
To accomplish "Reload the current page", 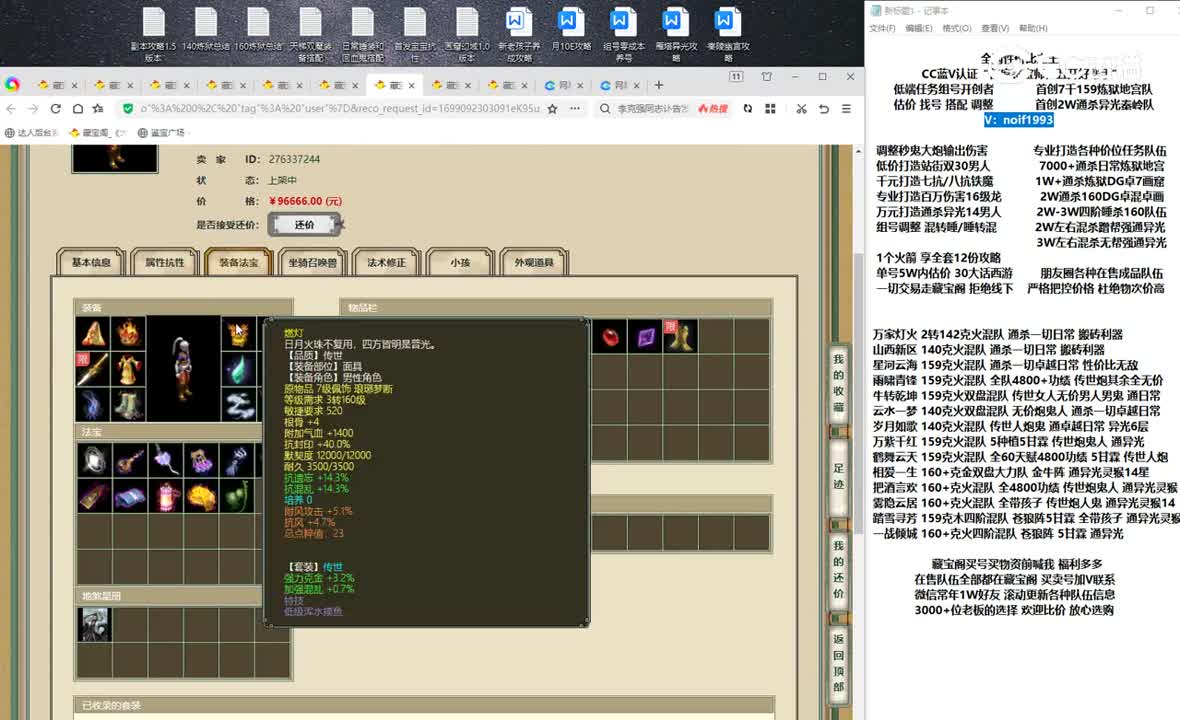I will 56,109.
